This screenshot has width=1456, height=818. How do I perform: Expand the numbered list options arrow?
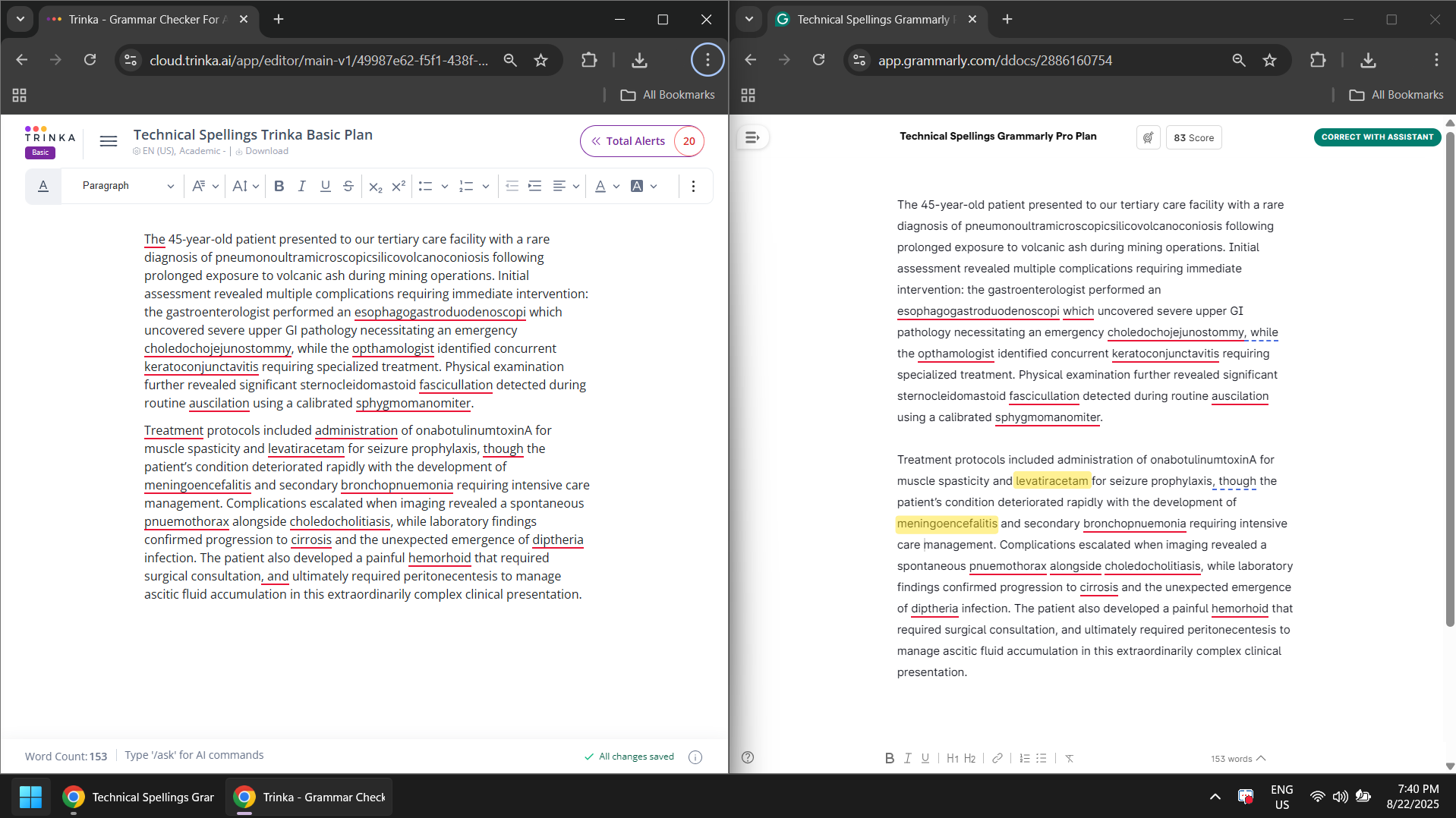[486, 186]
